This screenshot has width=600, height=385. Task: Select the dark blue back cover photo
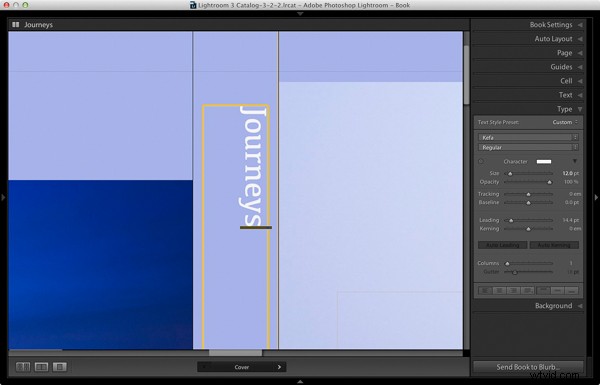click(100, 264)
